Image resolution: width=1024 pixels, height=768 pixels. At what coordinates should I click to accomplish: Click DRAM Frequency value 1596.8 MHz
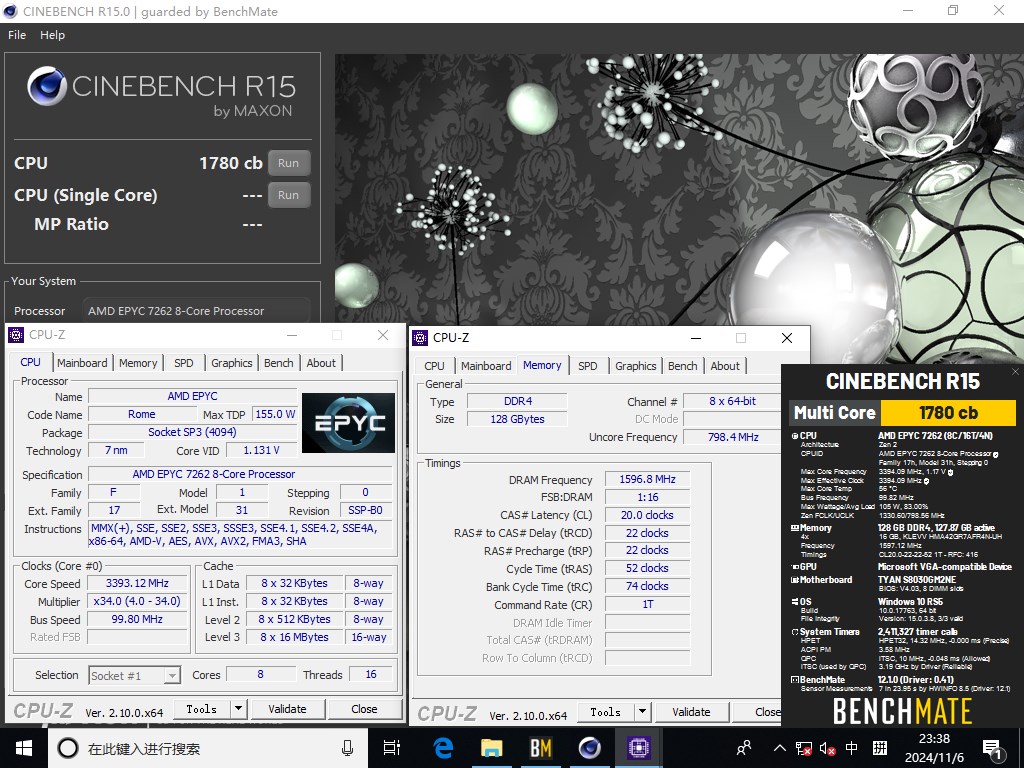(x=647, y=479)
